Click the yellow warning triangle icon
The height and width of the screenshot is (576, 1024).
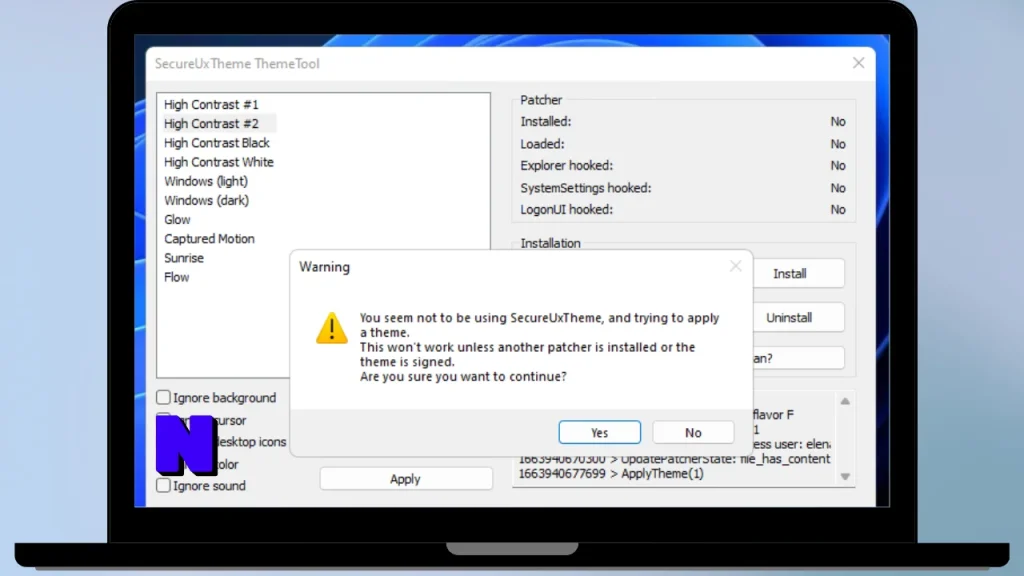(332, 328)
